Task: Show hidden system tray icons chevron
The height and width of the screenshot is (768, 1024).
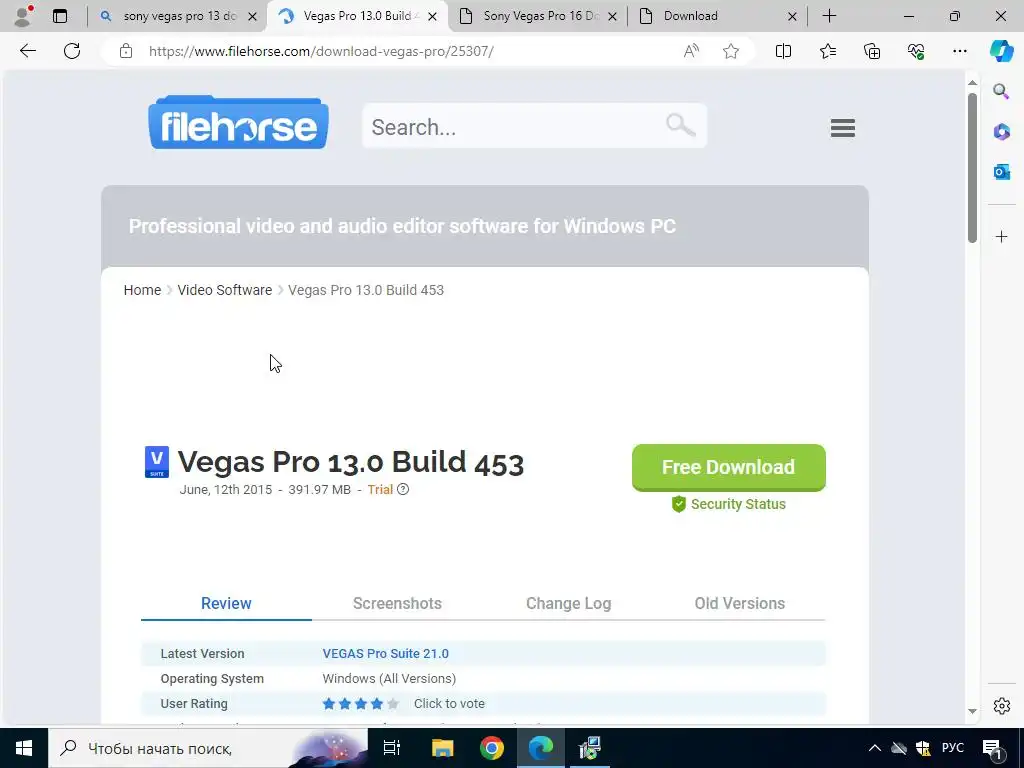Action: click(x=874, y=748)
